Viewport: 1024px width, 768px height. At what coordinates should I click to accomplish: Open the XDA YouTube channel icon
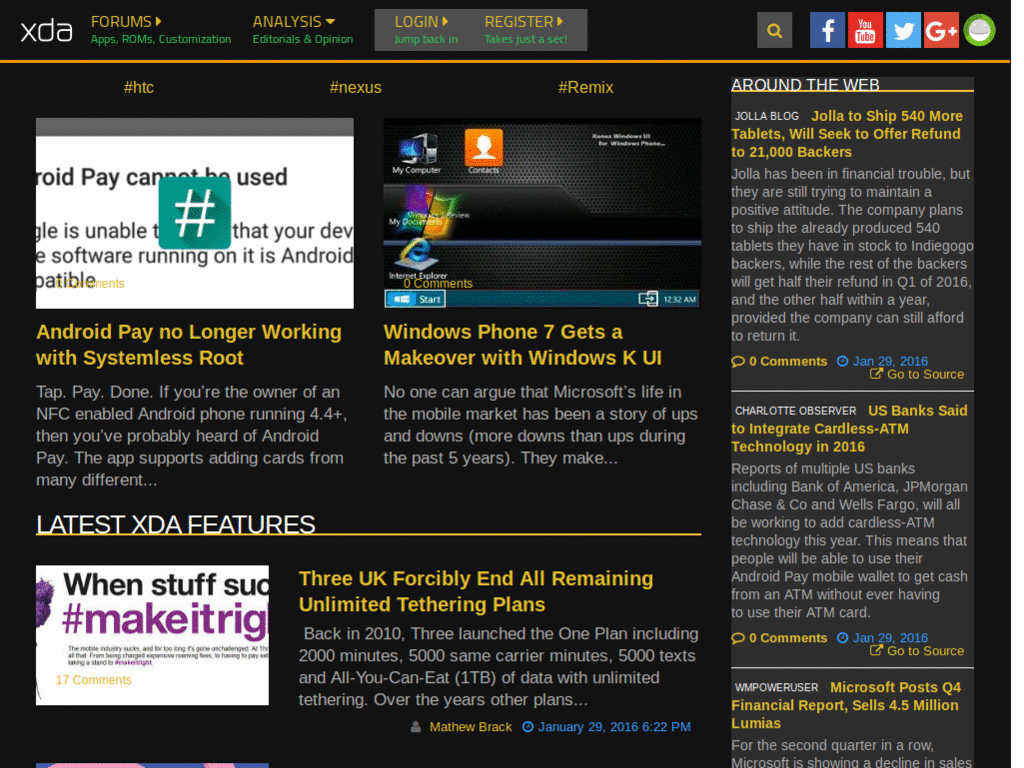[865, 30]
